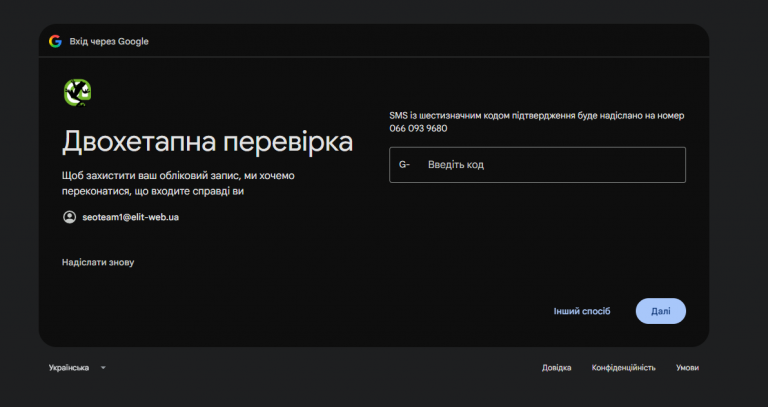The width and height of the screenshot is (768, 407).
Task: Click the Вхід через Google header text
Action: 109,42
